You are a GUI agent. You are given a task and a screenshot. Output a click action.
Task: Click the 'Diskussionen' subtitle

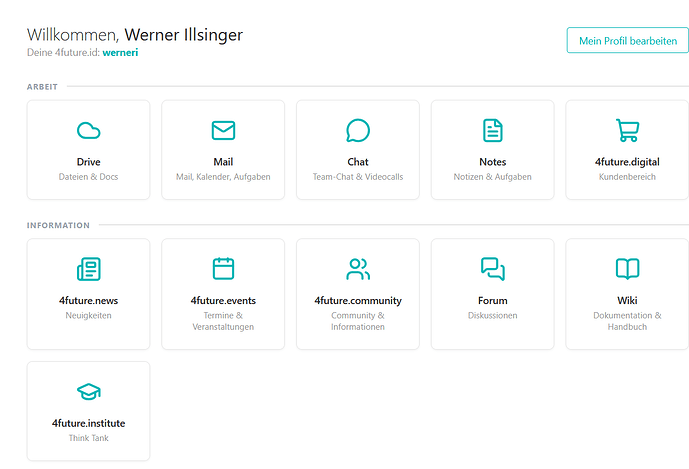(493, 315)
